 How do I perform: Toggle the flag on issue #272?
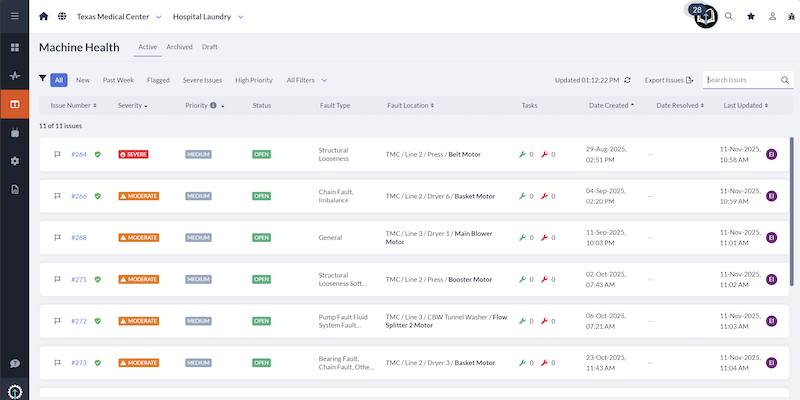coord(57,321)
